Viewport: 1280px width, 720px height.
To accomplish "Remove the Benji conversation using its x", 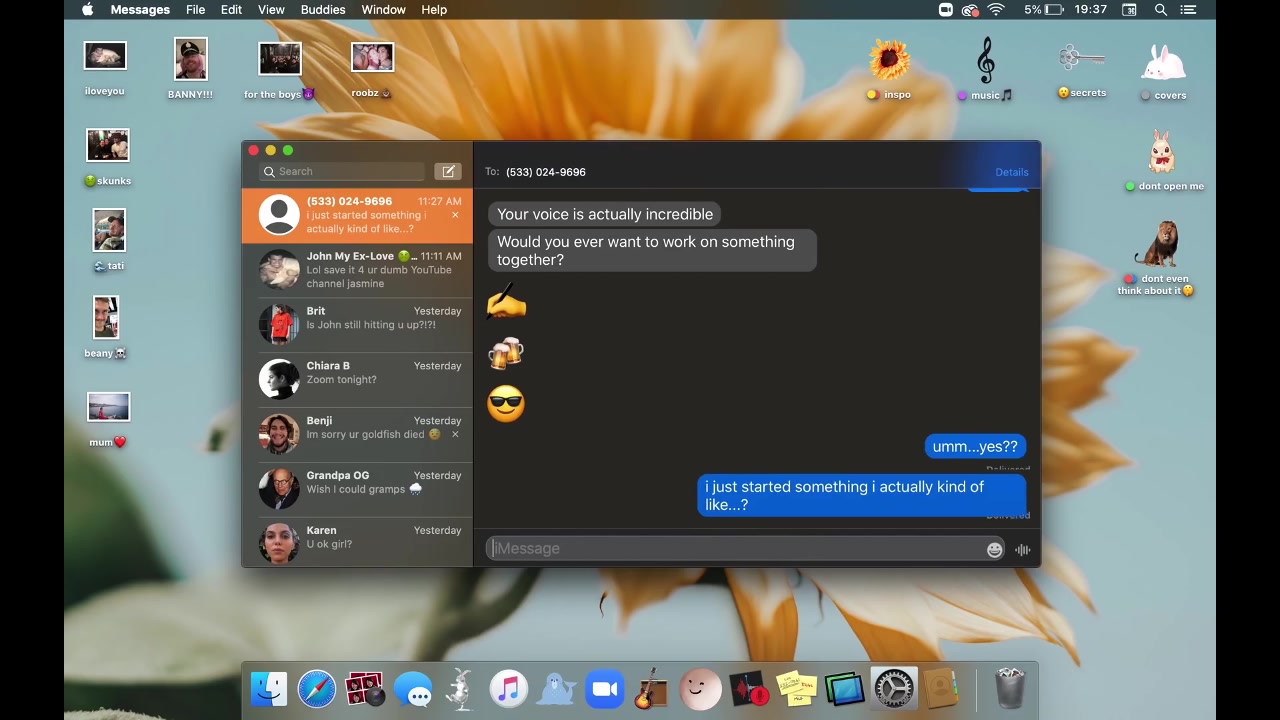I will [x=455, y=435].
